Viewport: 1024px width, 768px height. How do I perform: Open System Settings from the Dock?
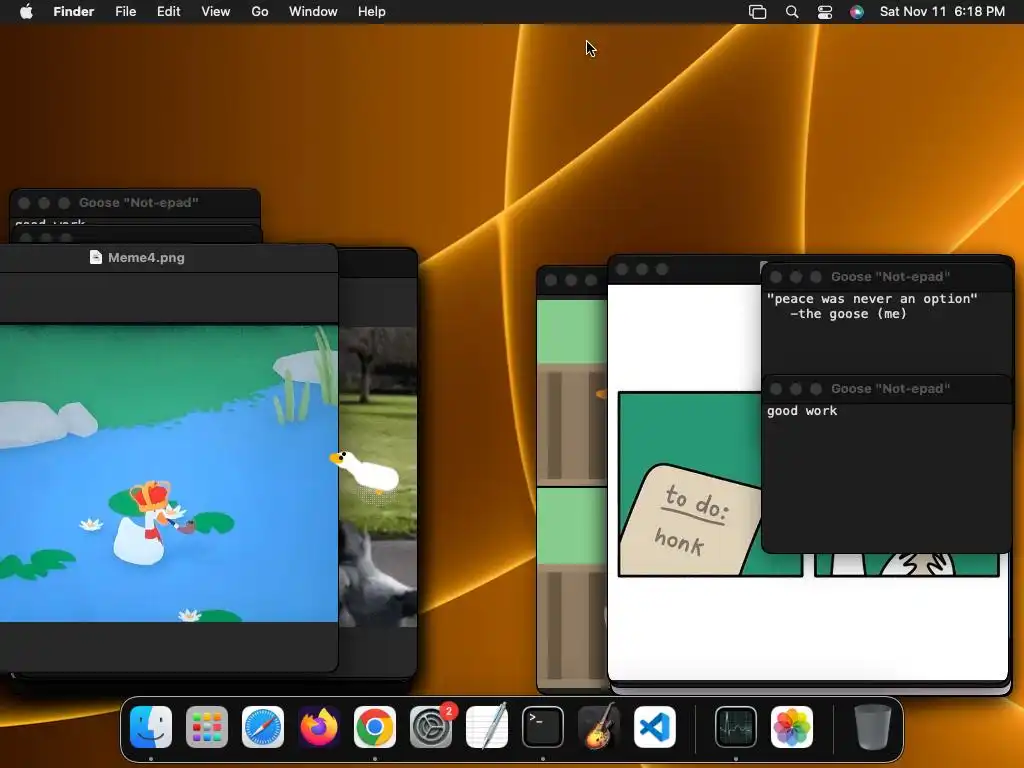[431, 727]
